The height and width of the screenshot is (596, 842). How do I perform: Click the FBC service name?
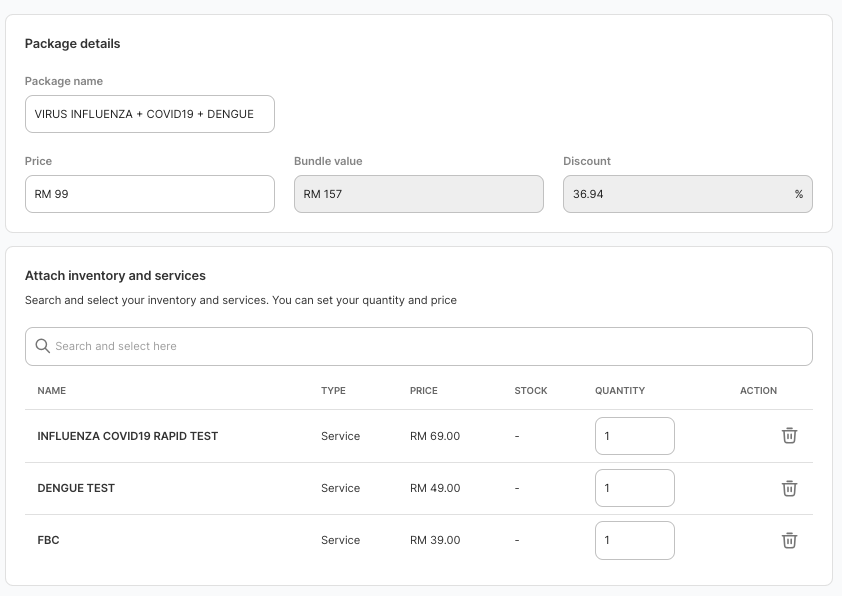pyautogui.click(x=48, y=540)
